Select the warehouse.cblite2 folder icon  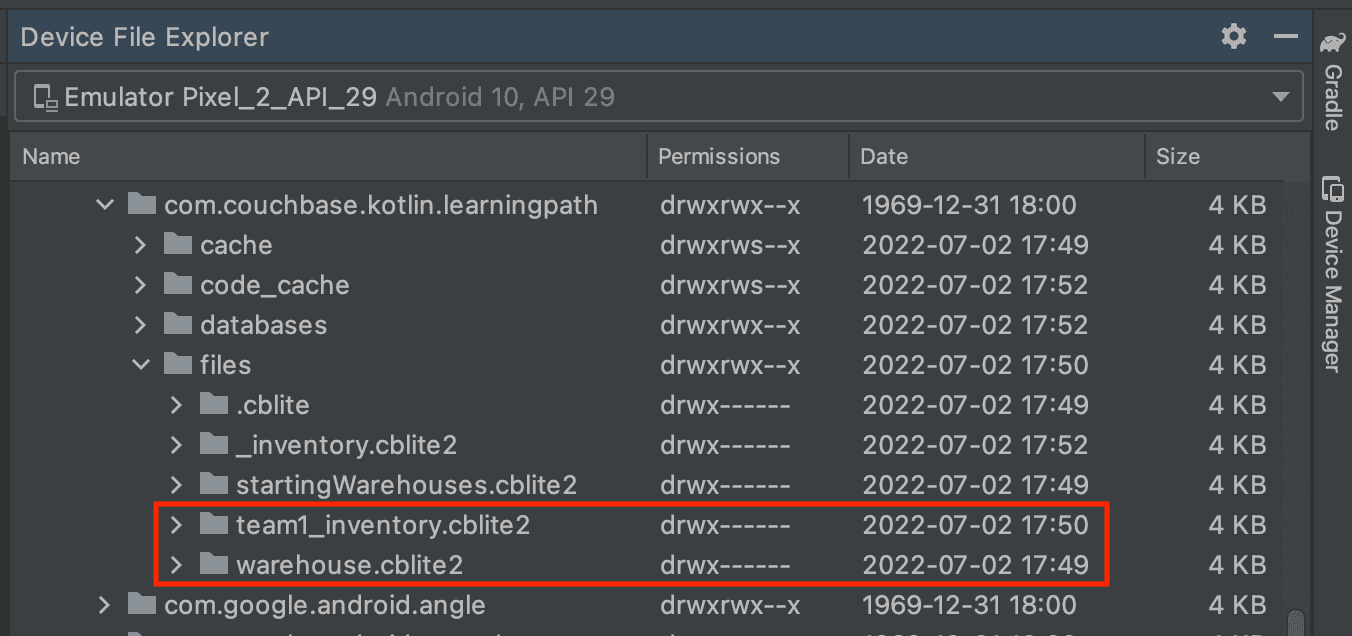(214, 565)
